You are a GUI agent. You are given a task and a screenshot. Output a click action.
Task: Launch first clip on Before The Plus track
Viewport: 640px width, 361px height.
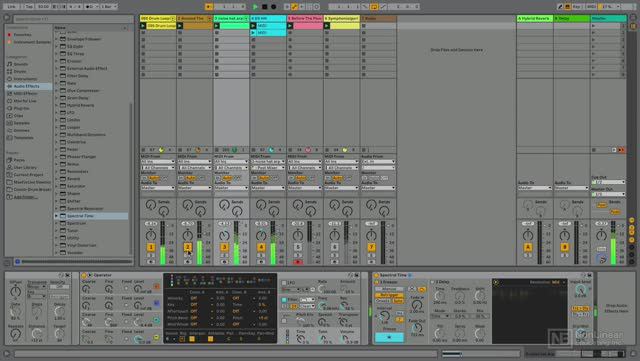tap(290, 26)
